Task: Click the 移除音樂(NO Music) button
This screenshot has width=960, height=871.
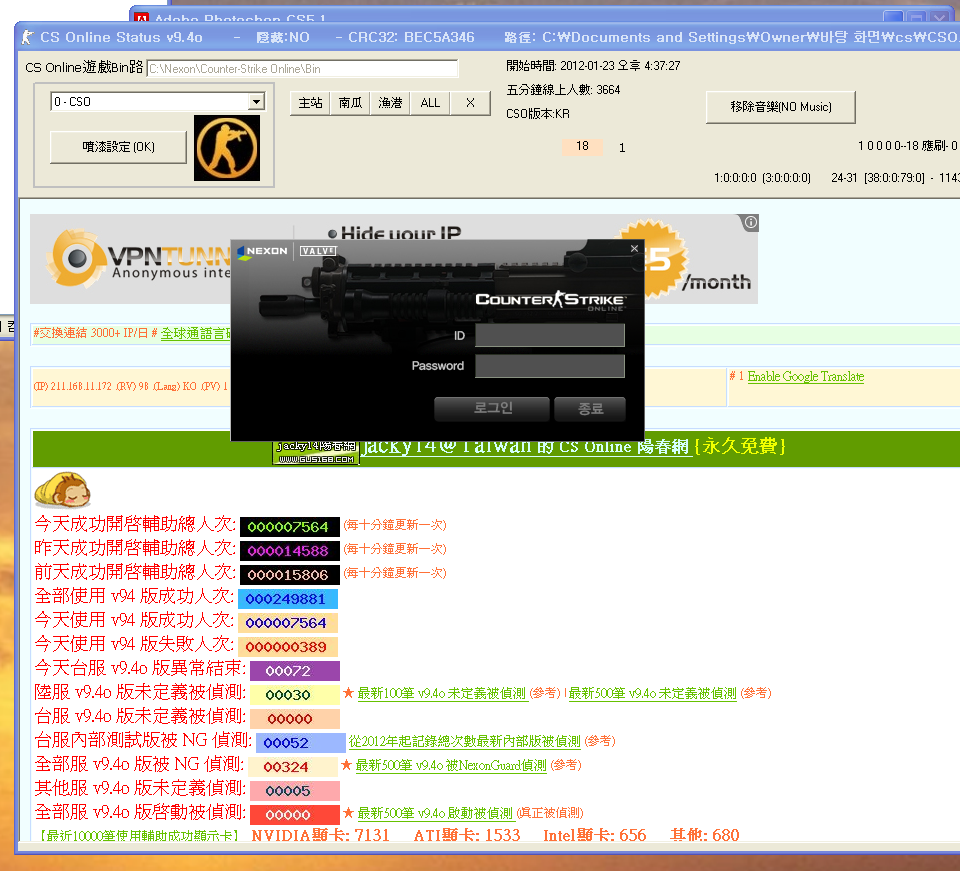Action: [781, 107]
